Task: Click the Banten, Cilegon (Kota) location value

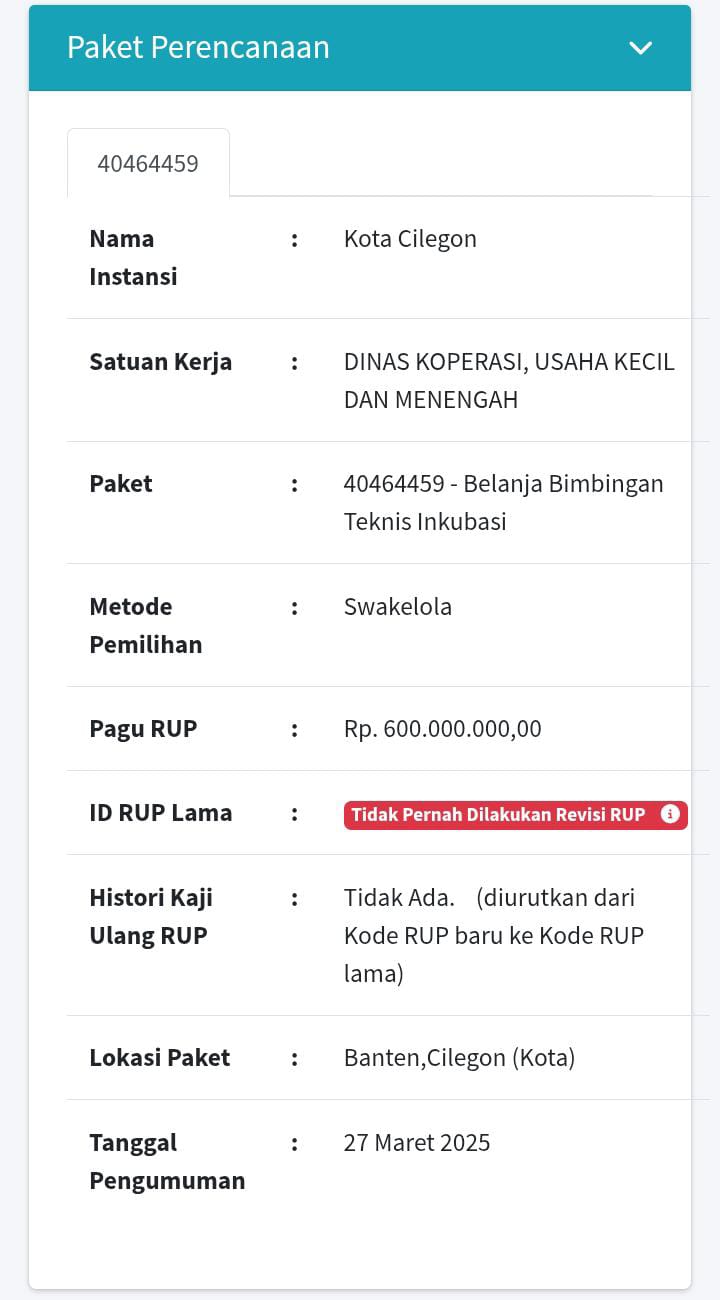Action: [459, 1058]
